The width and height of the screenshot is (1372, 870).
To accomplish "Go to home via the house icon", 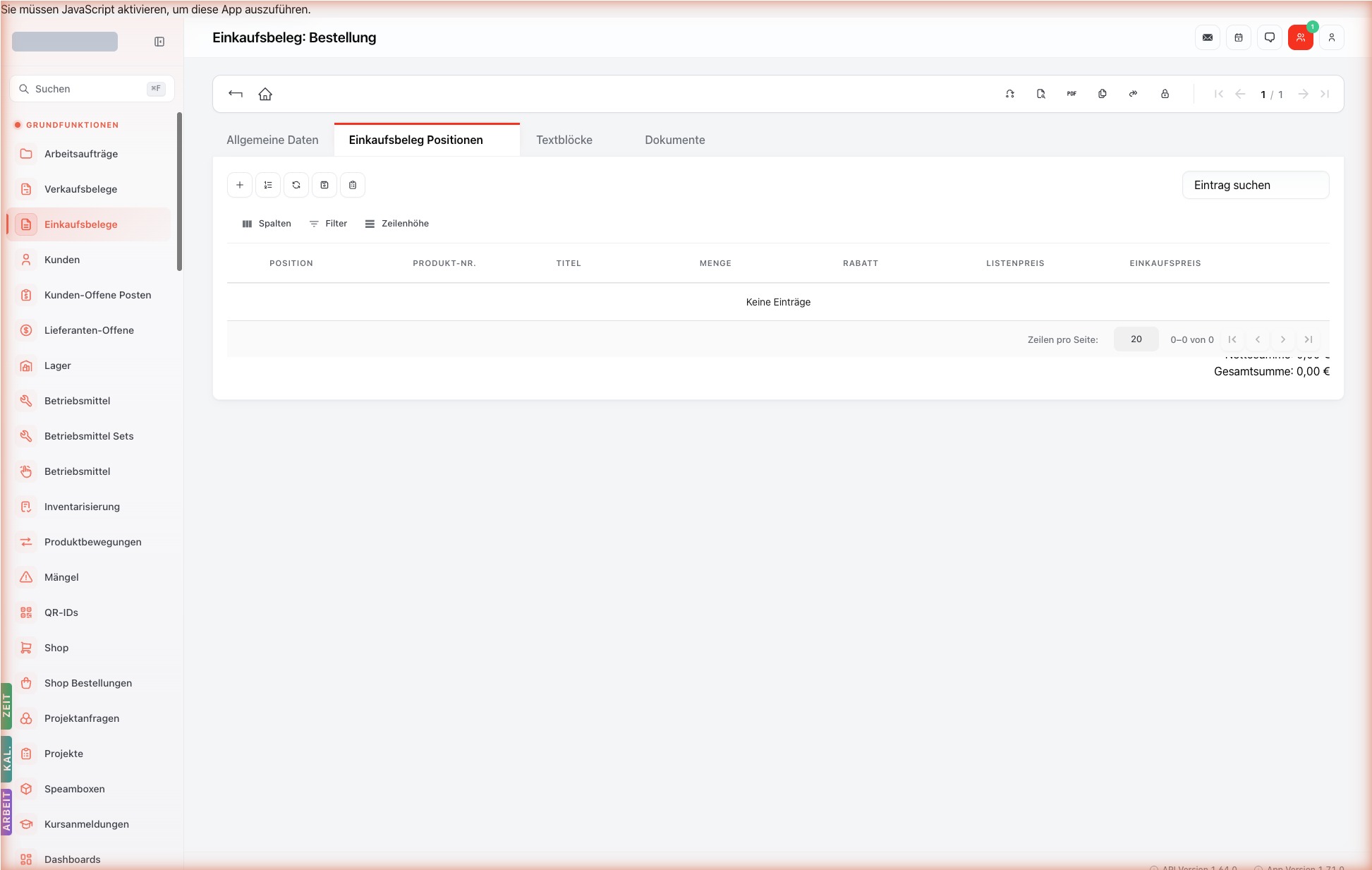I will (265, 94).
